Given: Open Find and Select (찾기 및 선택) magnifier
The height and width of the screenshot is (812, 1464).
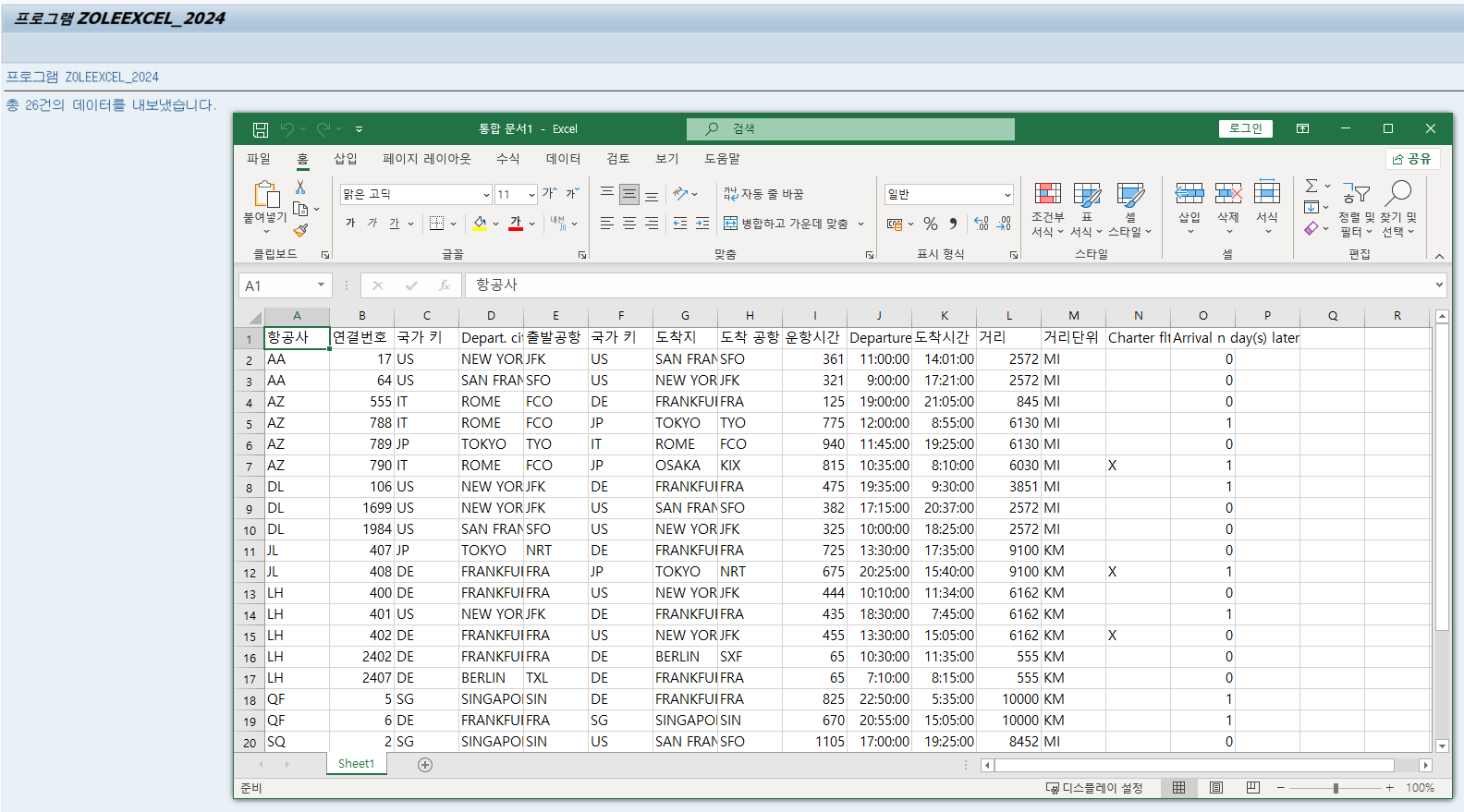Looking at the screenshot, I should (1398, 209).
